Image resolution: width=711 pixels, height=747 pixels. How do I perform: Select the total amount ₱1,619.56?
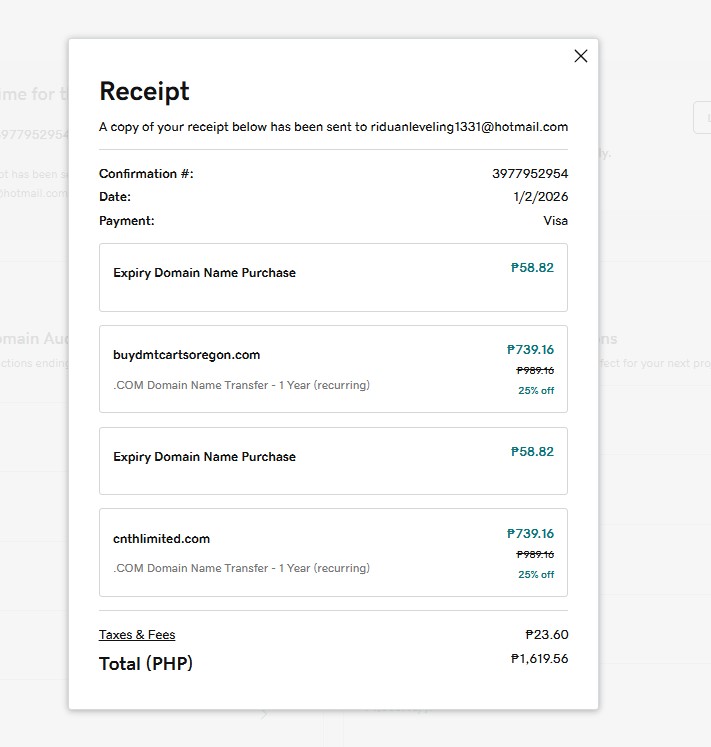539,659
